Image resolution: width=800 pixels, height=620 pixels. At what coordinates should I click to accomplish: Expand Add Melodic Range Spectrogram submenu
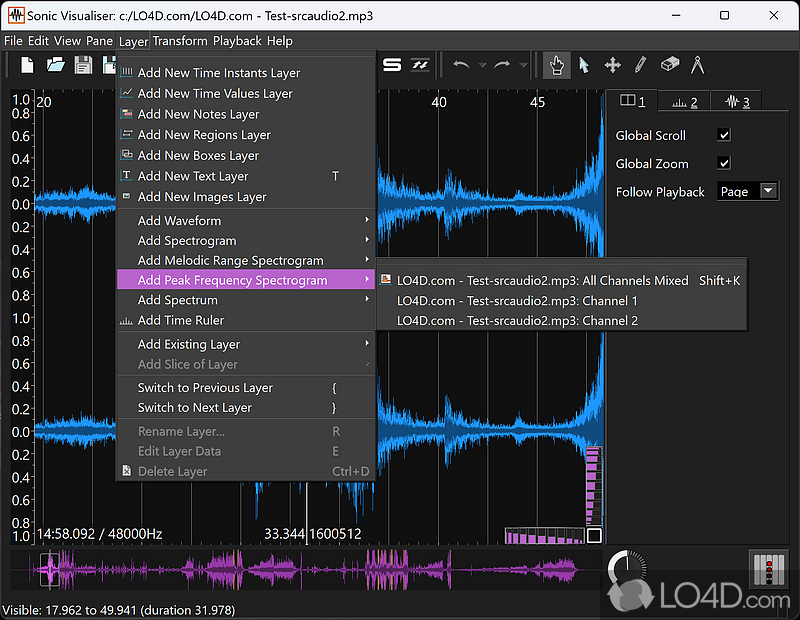(246, 260)
